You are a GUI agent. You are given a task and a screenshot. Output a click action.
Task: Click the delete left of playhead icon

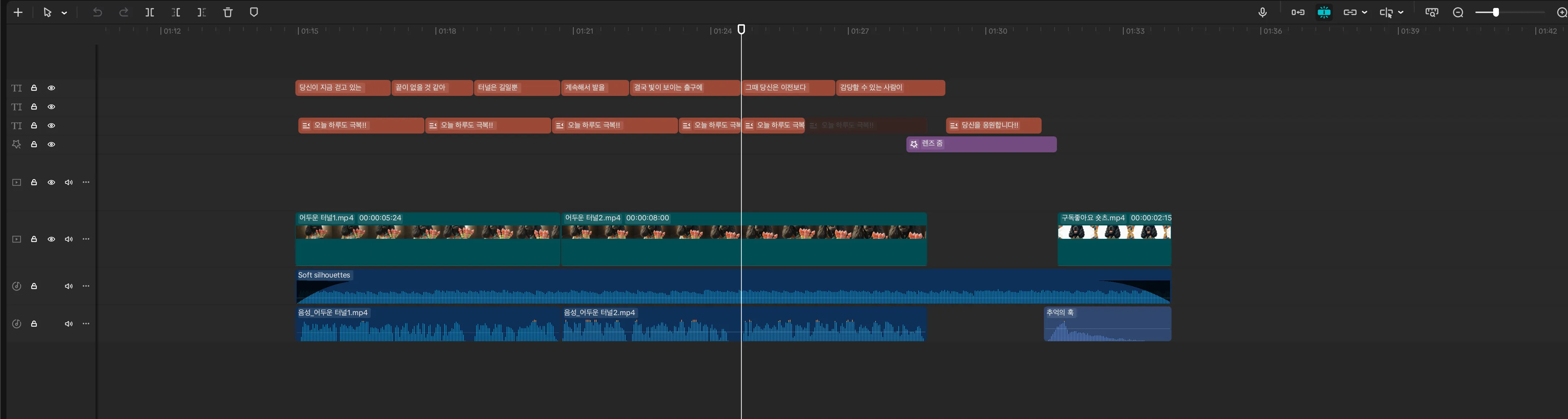(176, 12)
